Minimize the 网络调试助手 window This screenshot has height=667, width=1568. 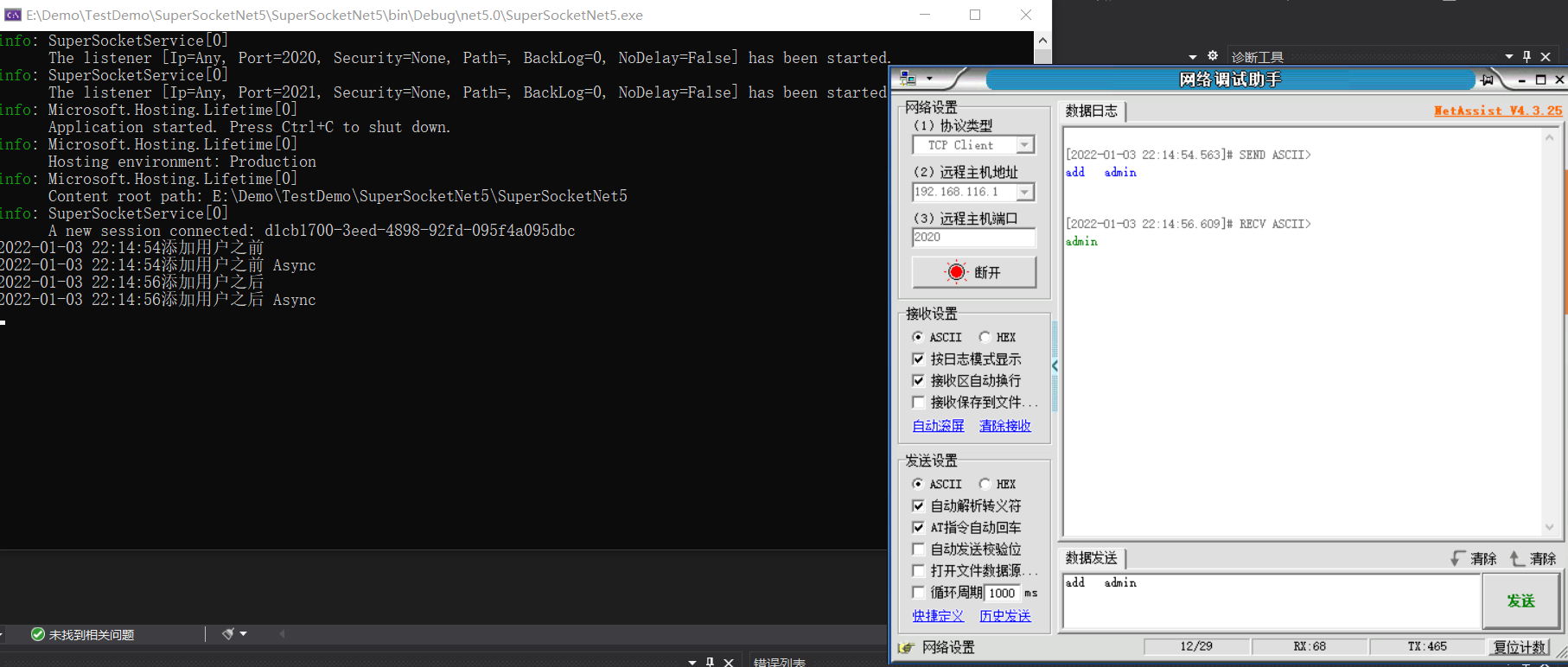(x=1521, y=79)
